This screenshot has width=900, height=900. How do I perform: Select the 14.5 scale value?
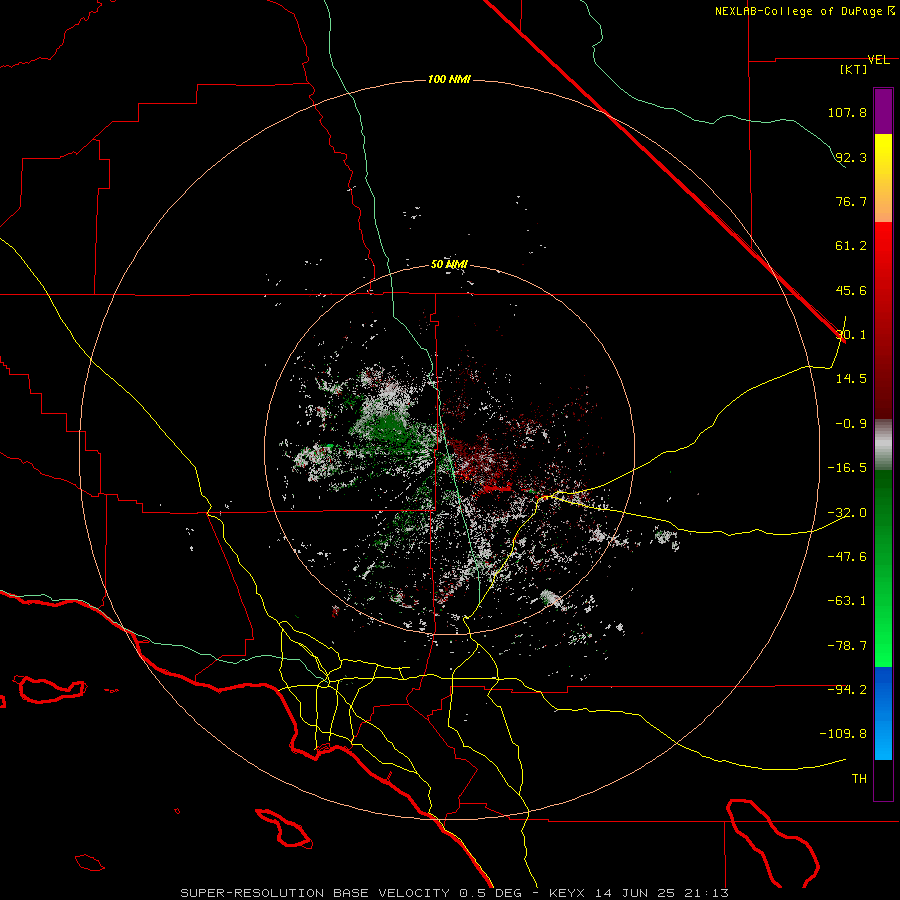coord(851,379)
